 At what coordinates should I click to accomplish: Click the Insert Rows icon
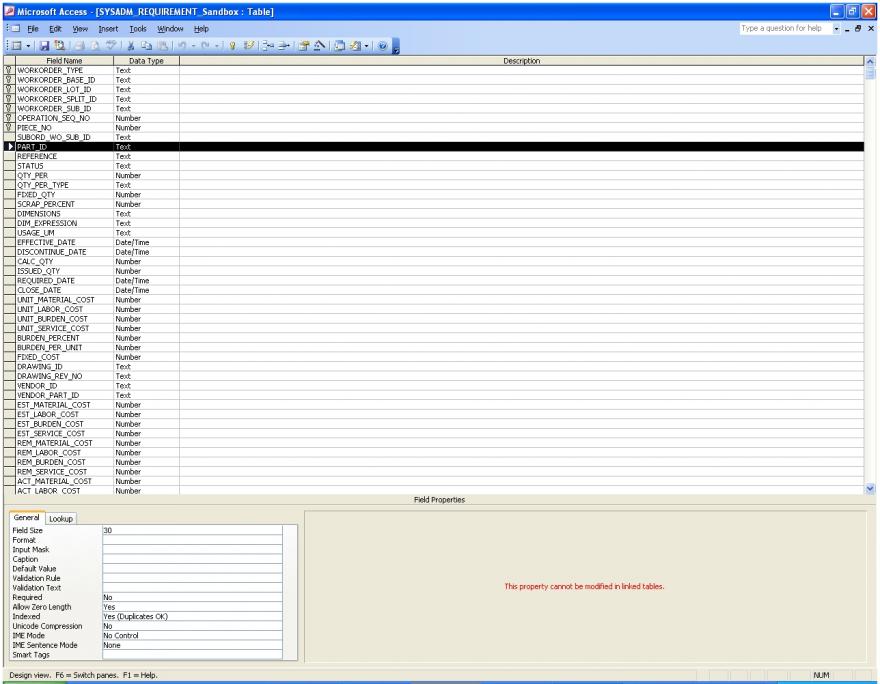(x=268, y=46)
